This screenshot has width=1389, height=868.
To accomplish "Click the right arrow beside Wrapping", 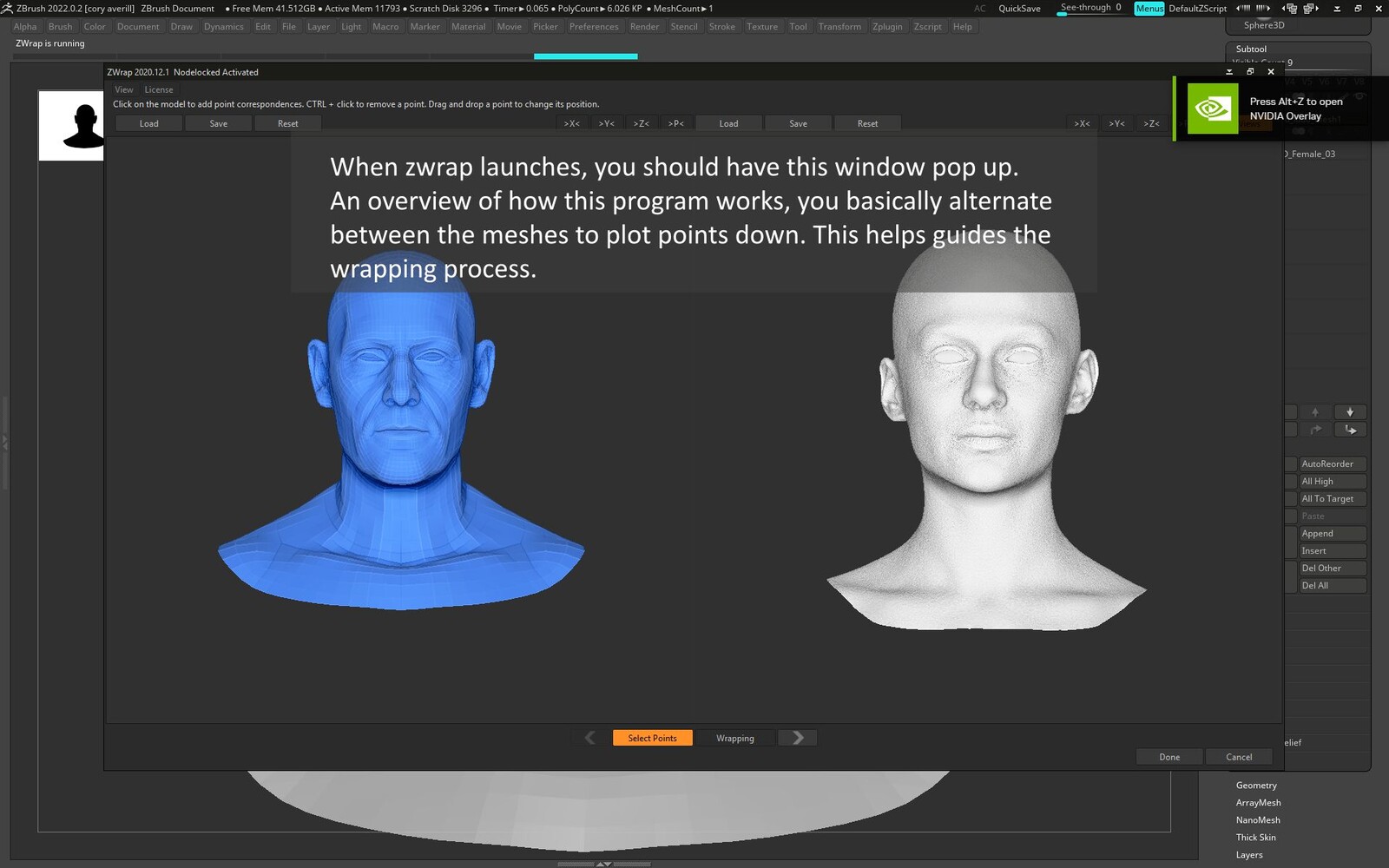I will point(798,738).
